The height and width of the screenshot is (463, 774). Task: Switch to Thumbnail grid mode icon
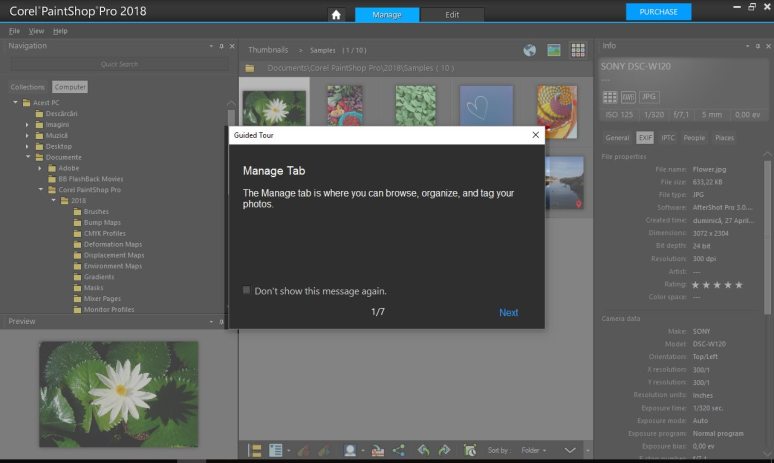tap(578, 50)
